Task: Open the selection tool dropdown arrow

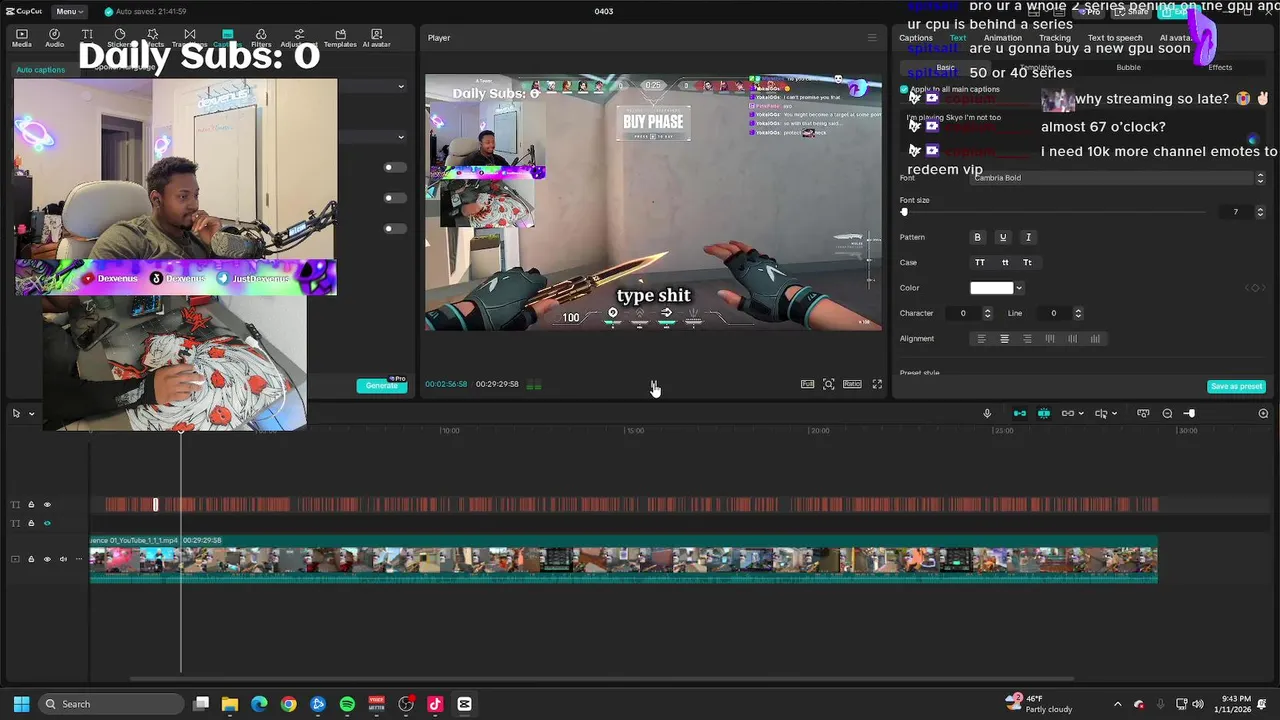Action: 31,413
